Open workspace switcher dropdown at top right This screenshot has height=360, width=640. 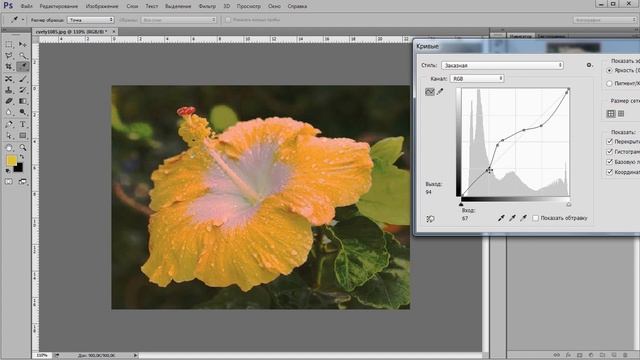tap(604, 20)
